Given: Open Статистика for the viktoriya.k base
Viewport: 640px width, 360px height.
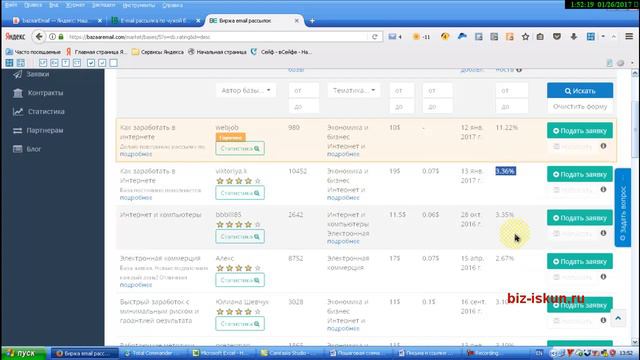Looking at the screenshot, I should tap(240, 193).
